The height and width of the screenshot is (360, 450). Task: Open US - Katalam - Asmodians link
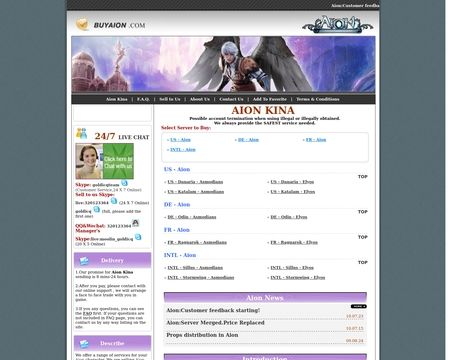[196, 192]
